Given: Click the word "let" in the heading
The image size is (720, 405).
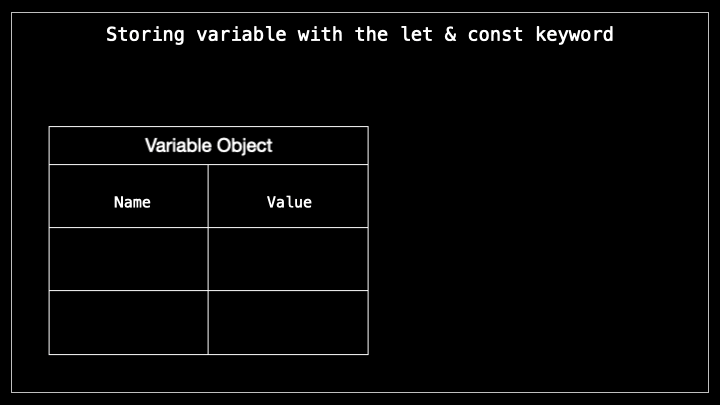Looking at the screenshot, I should coord(416,34).
